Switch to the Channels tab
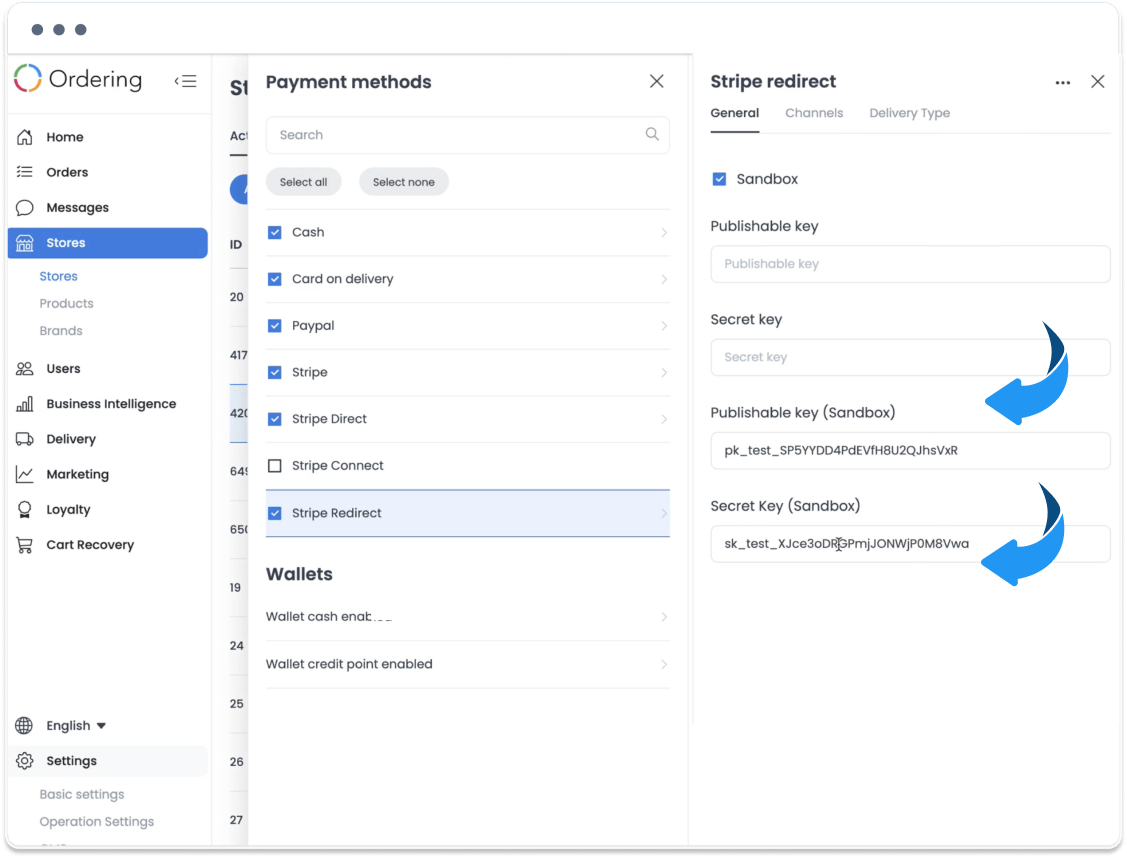1127x859 pixels. (814, 113)
